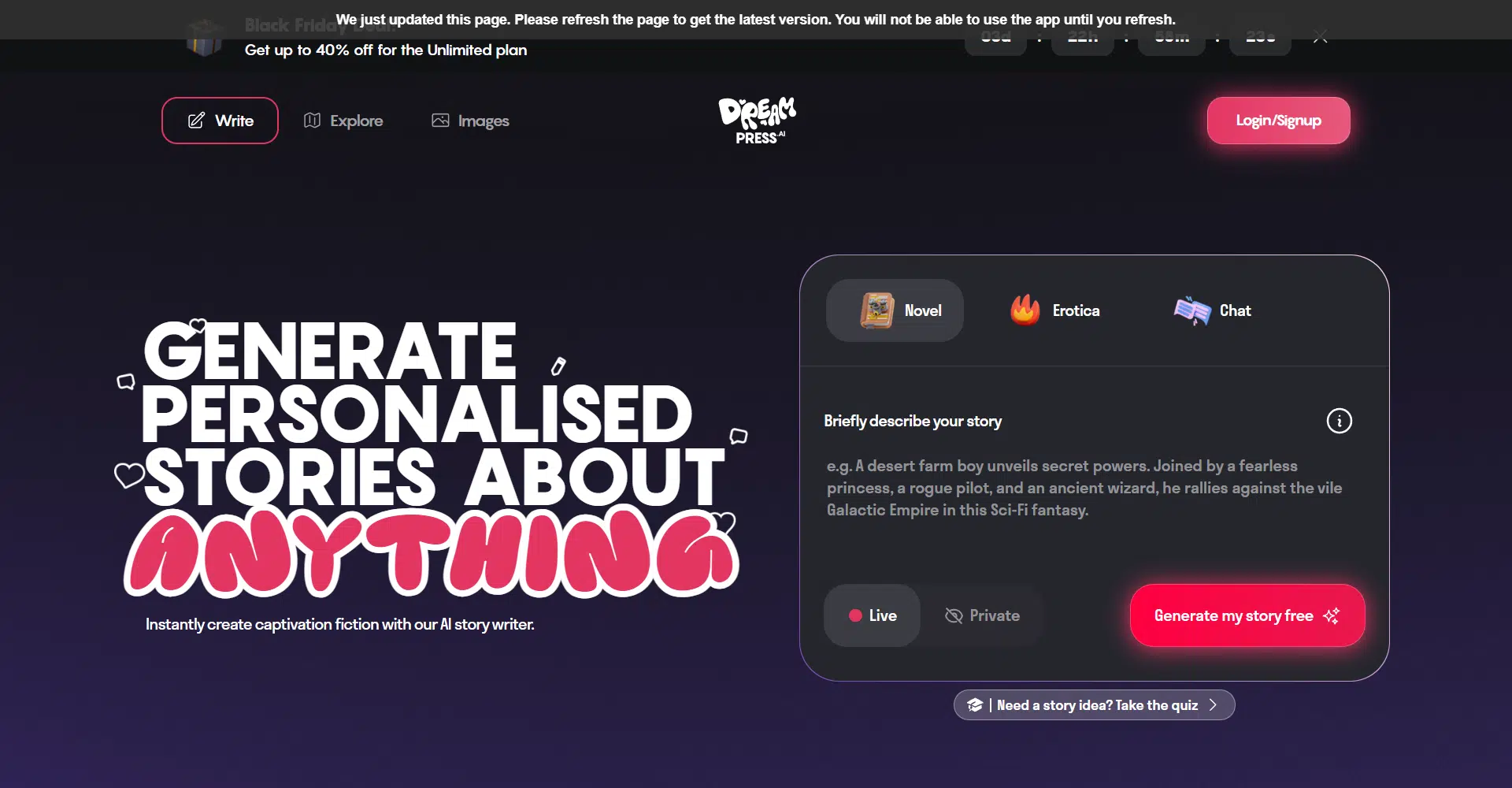Click Generate my story free
Screen dimensions: 1512x788
click(1247, 615)
